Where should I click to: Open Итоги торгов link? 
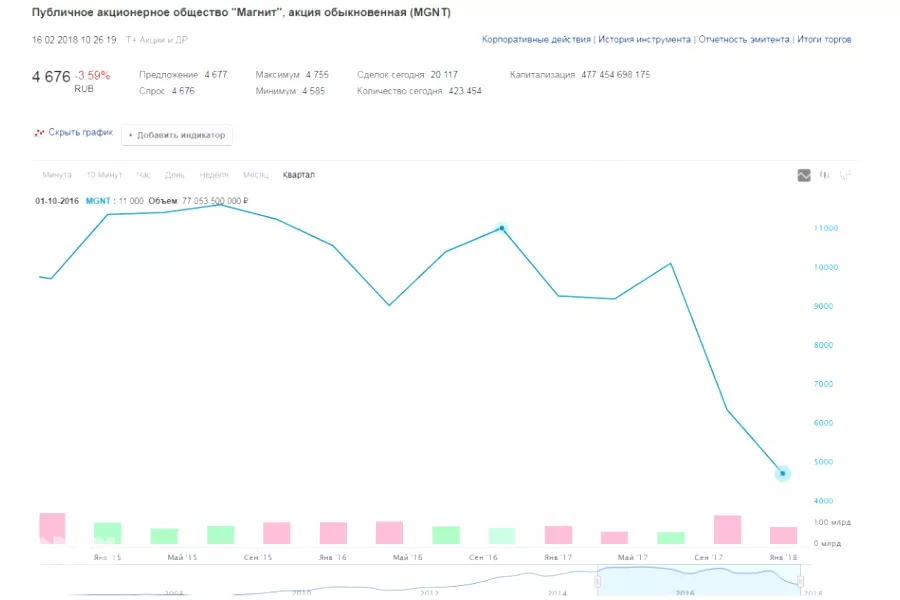click(x=825, y=40)
